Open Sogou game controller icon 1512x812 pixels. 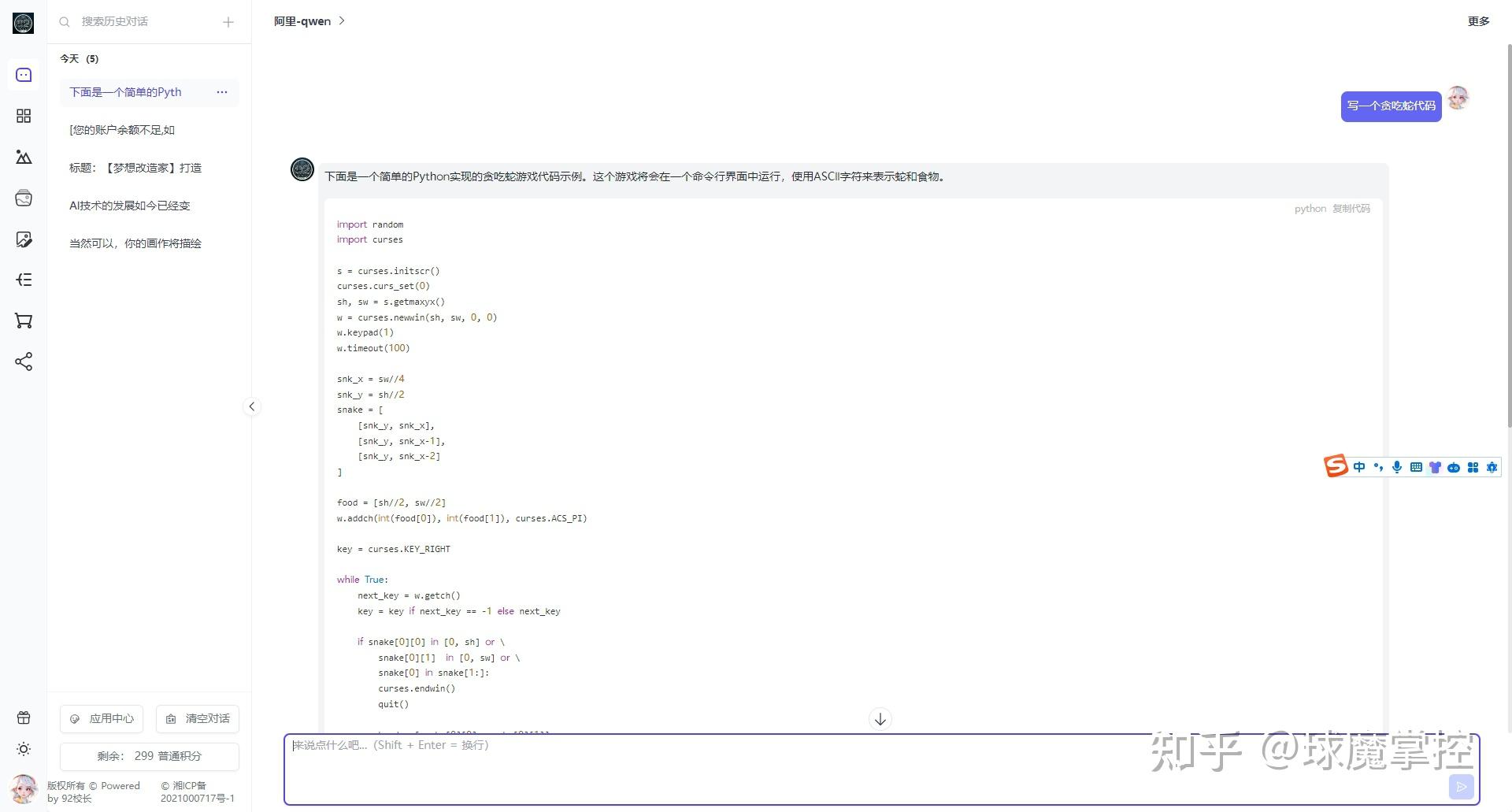click(1454, 467)
